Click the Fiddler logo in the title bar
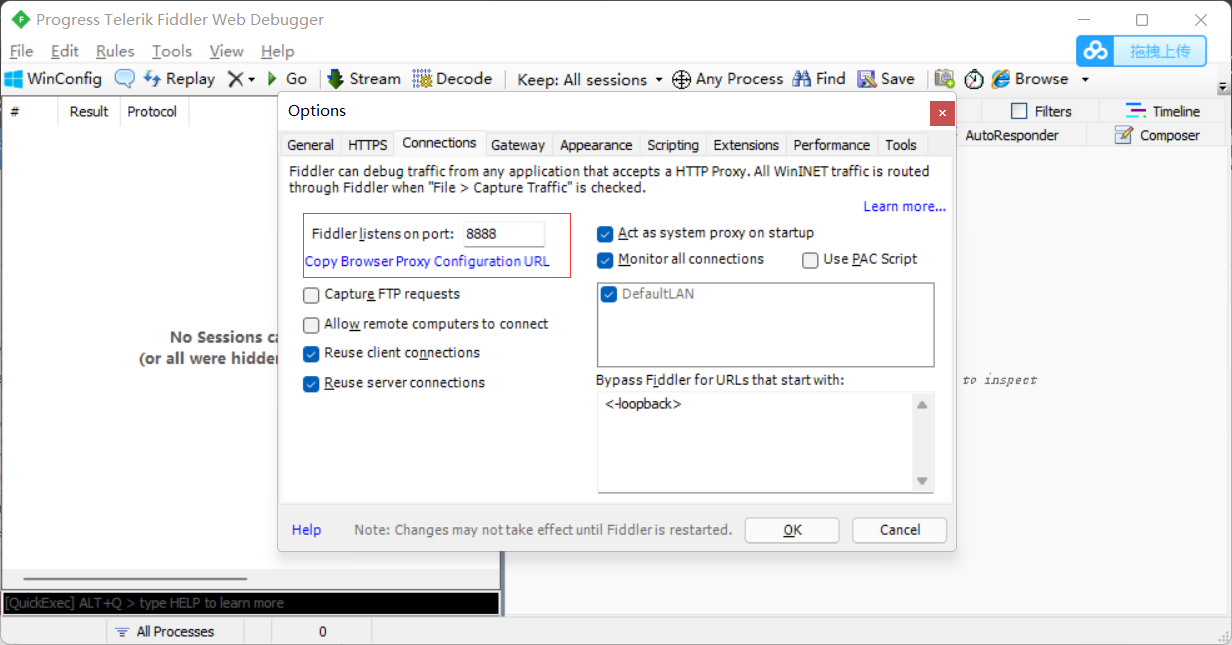This screenshot has width=1232, height=645. click(20, 20)
